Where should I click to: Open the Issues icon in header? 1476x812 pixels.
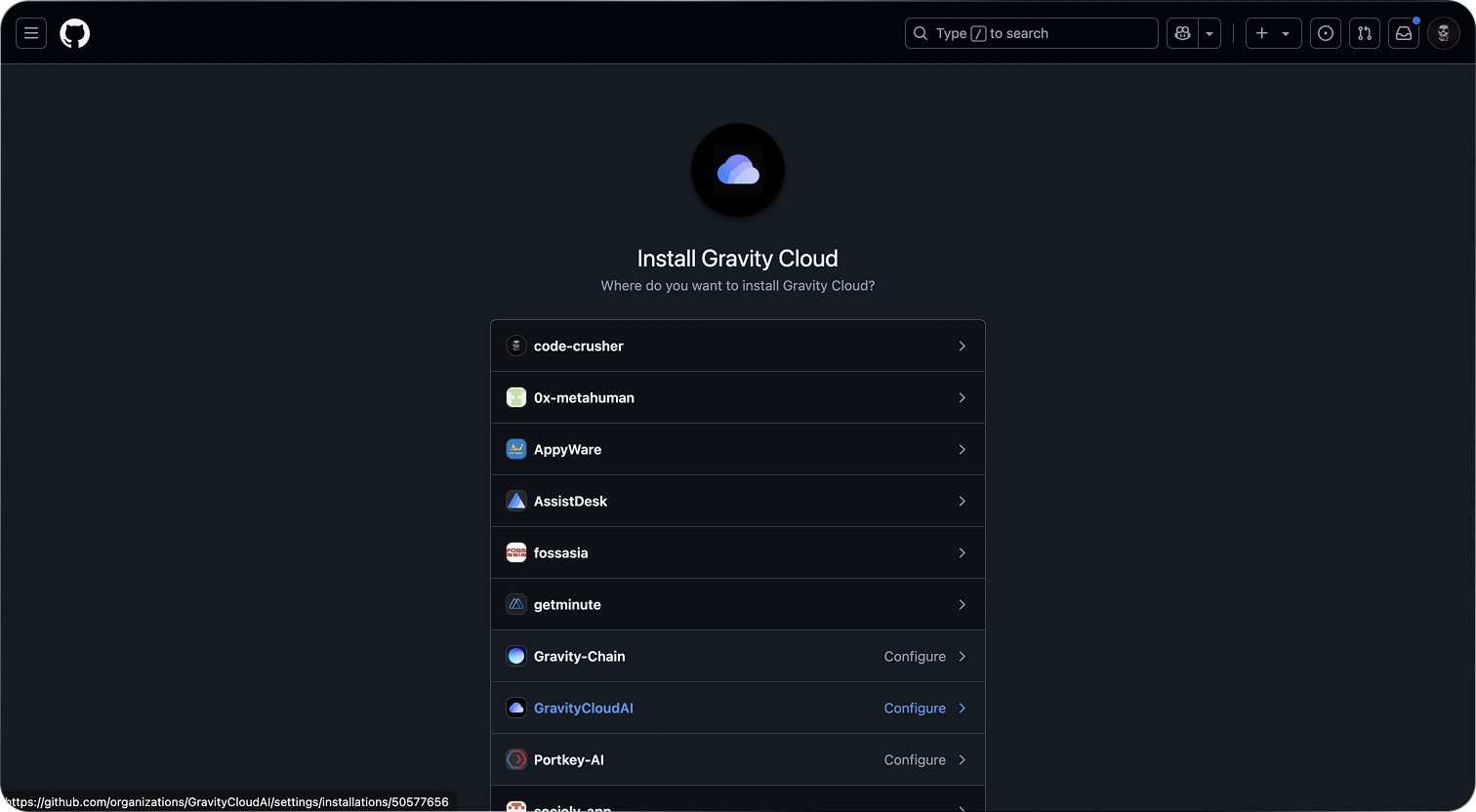click(x=1326, y=33)
